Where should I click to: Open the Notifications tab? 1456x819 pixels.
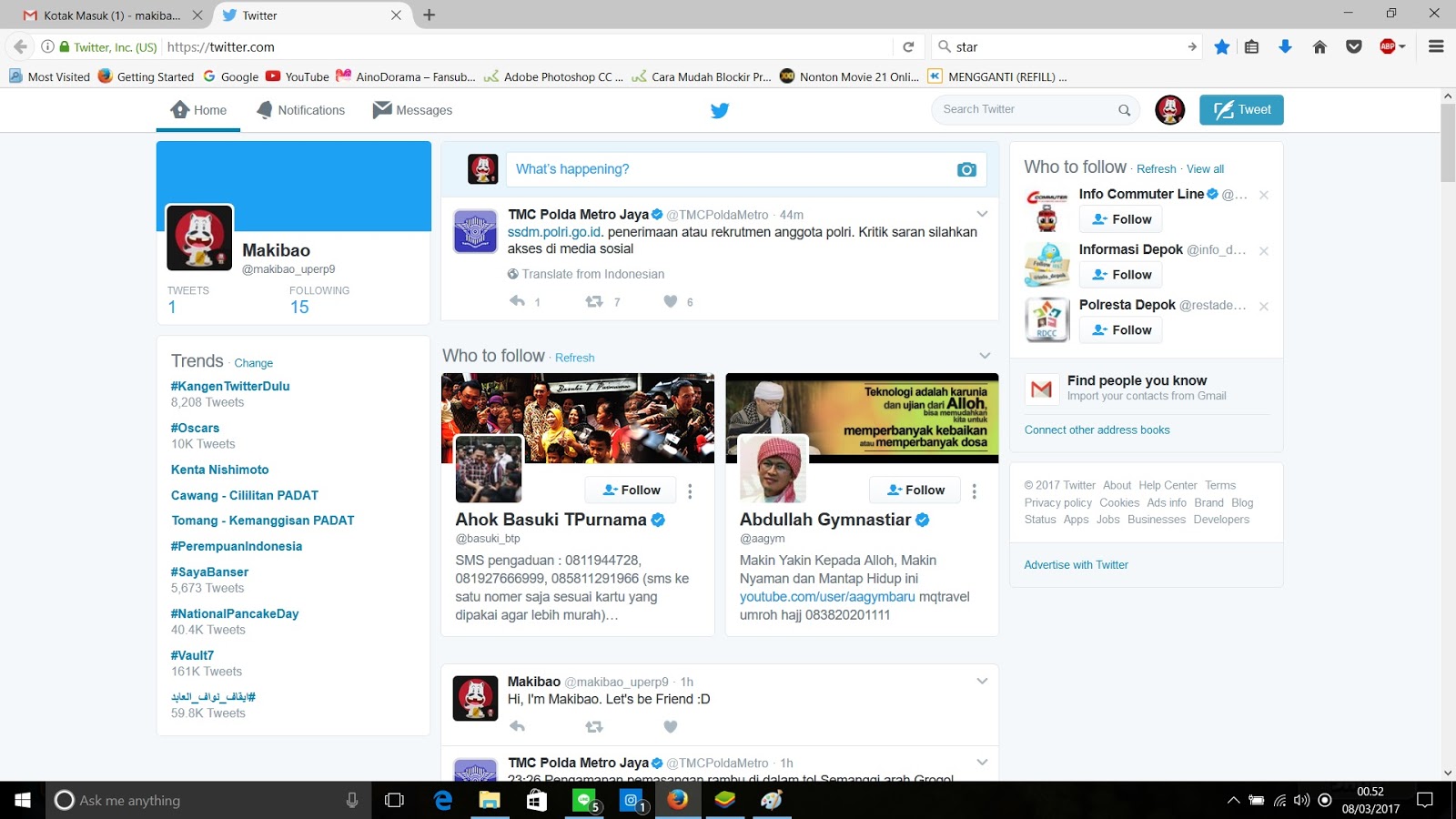(300, 110)
